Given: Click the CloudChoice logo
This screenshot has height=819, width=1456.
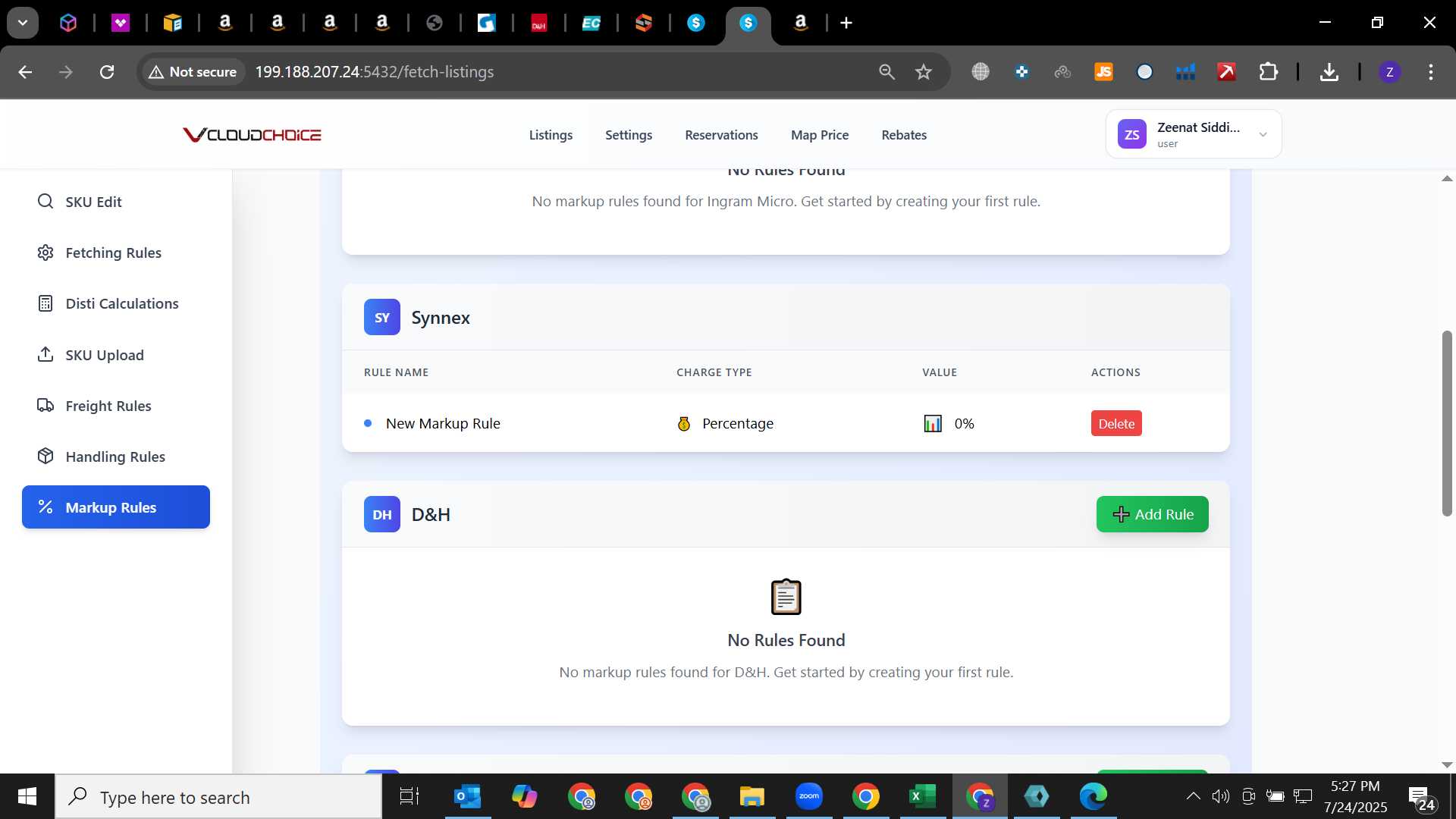Looking at the screenshot, I should [252, 135].
